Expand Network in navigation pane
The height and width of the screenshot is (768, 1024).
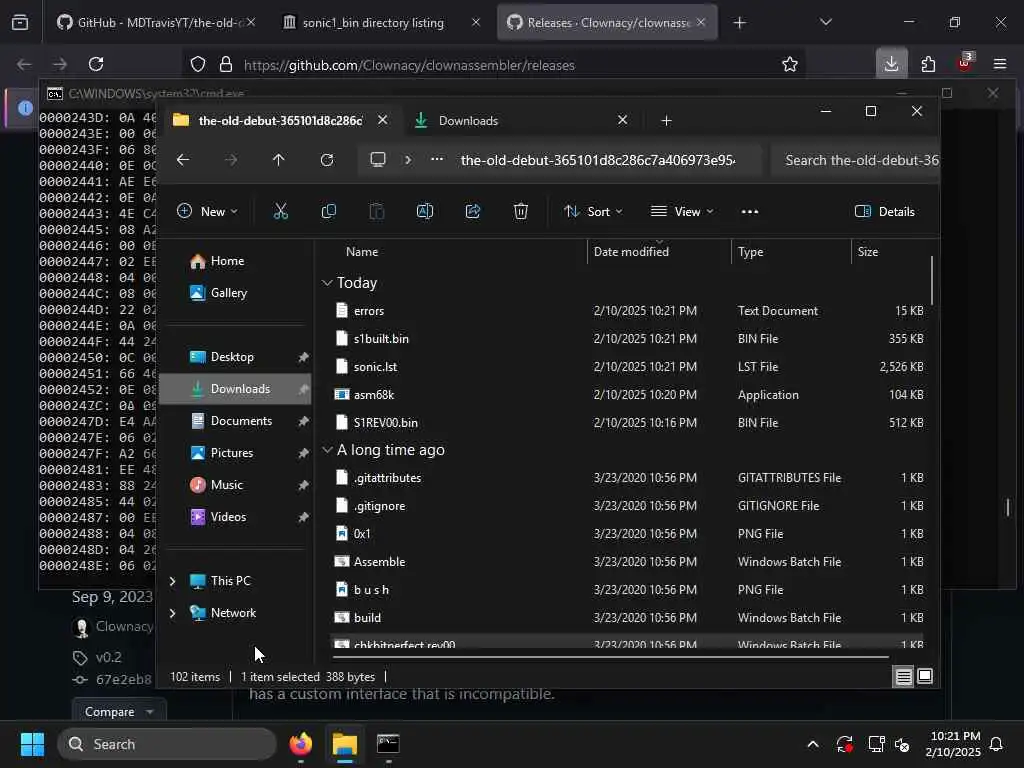click(172, 613)
